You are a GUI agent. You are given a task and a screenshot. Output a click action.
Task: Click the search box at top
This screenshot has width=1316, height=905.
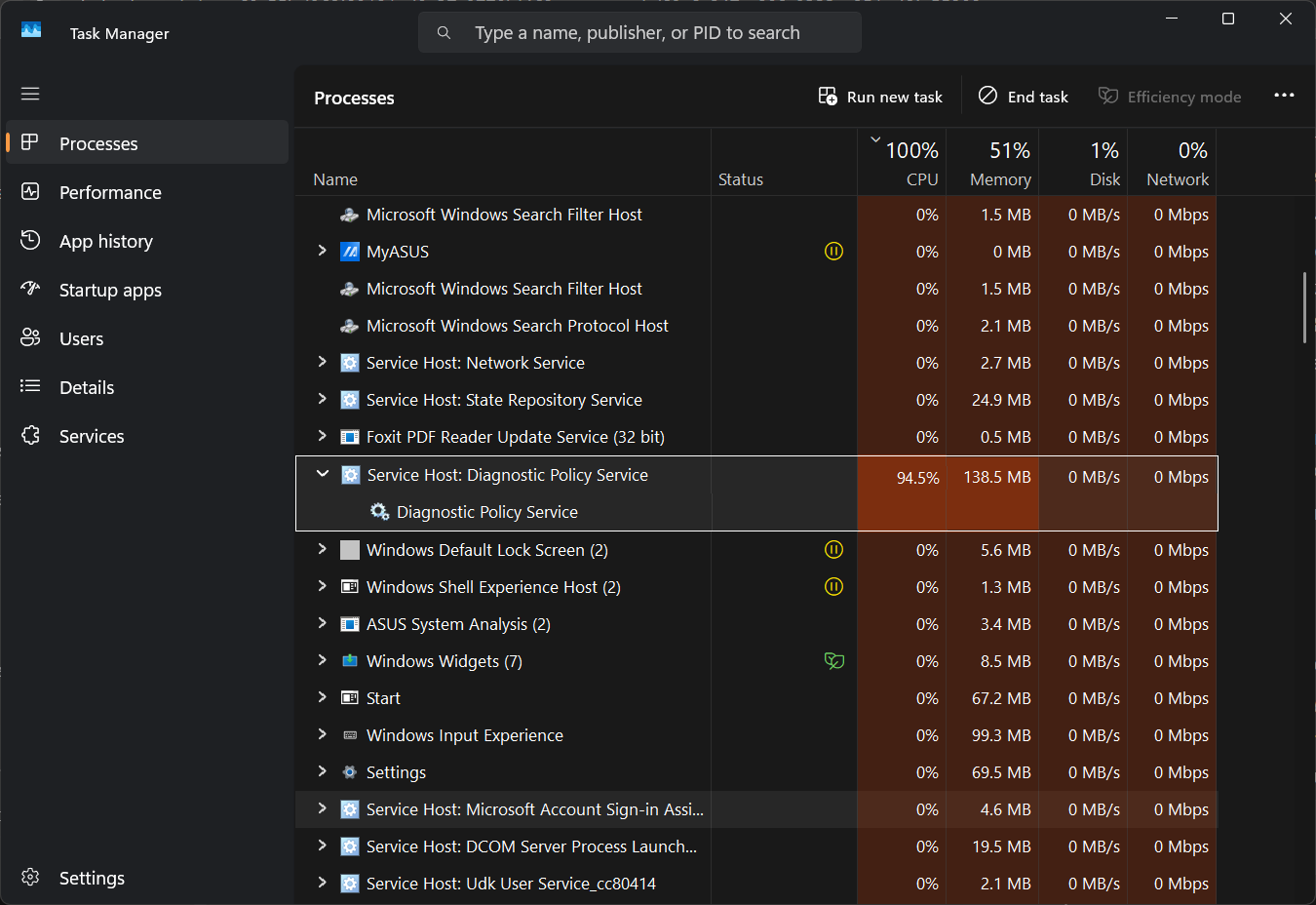[x=639, y=33]
